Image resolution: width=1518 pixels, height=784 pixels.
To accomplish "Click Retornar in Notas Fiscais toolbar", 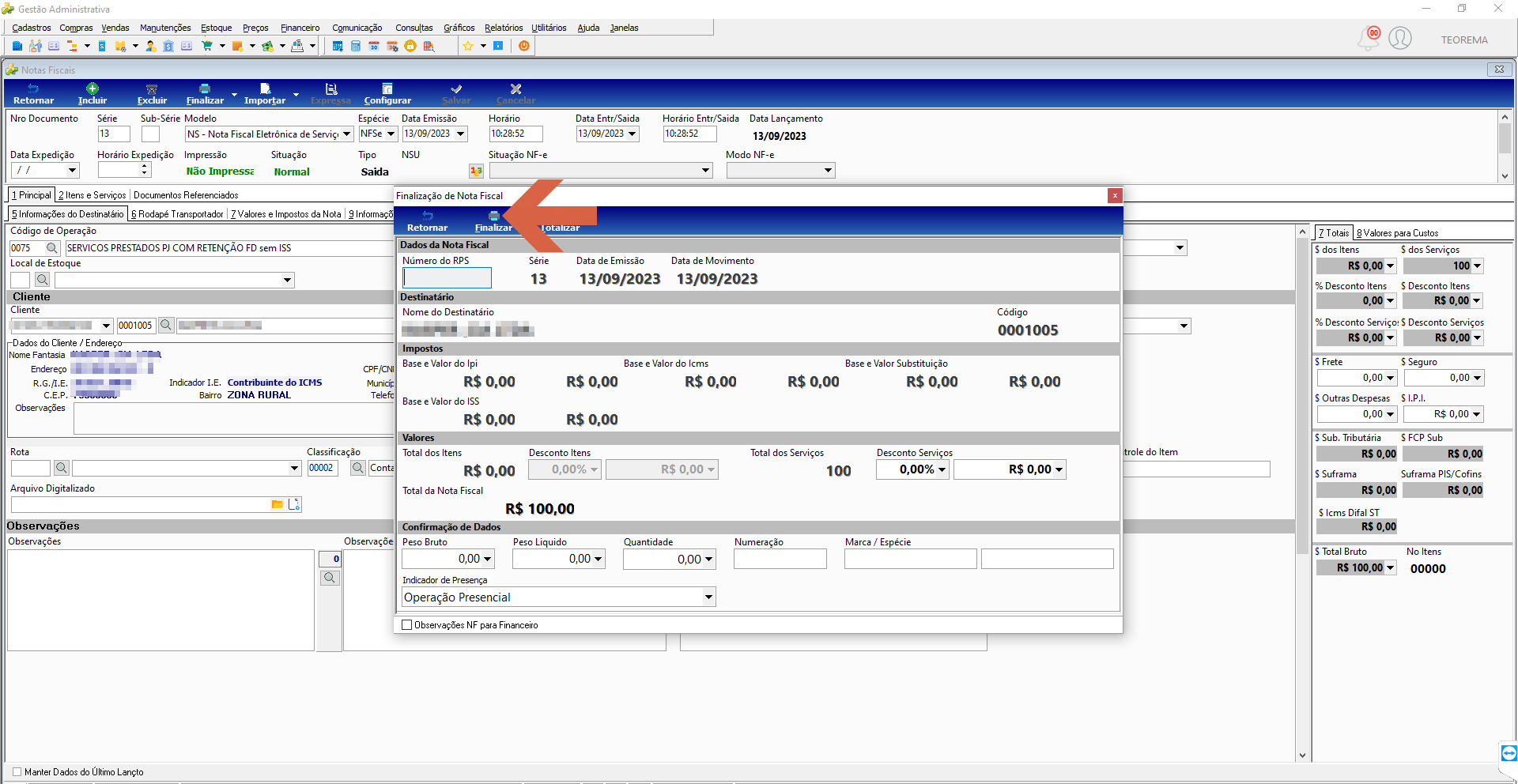I will [33, 94].
